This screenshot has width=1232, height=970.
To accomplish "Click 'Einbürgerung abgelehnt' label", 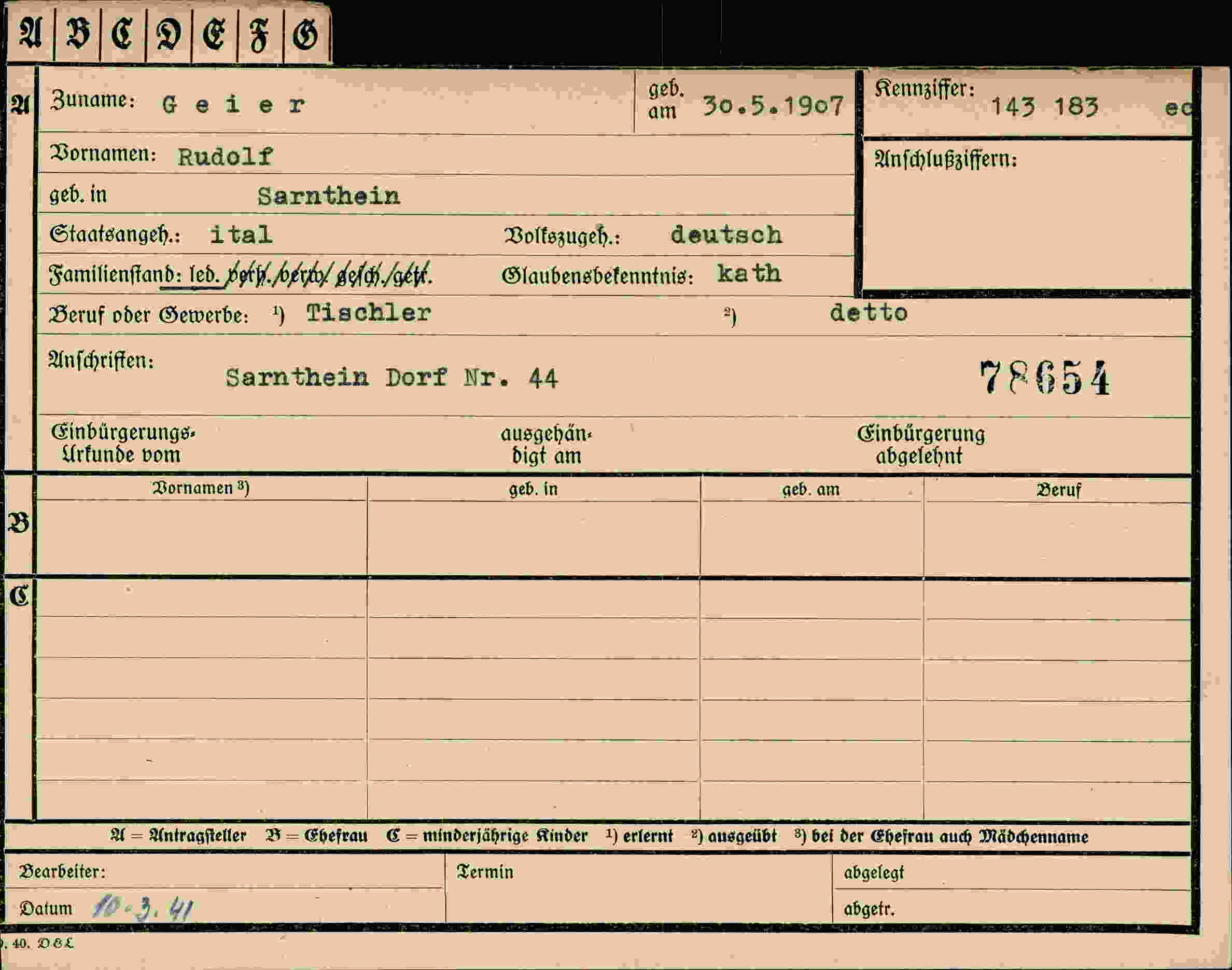I will click(920, 445).
